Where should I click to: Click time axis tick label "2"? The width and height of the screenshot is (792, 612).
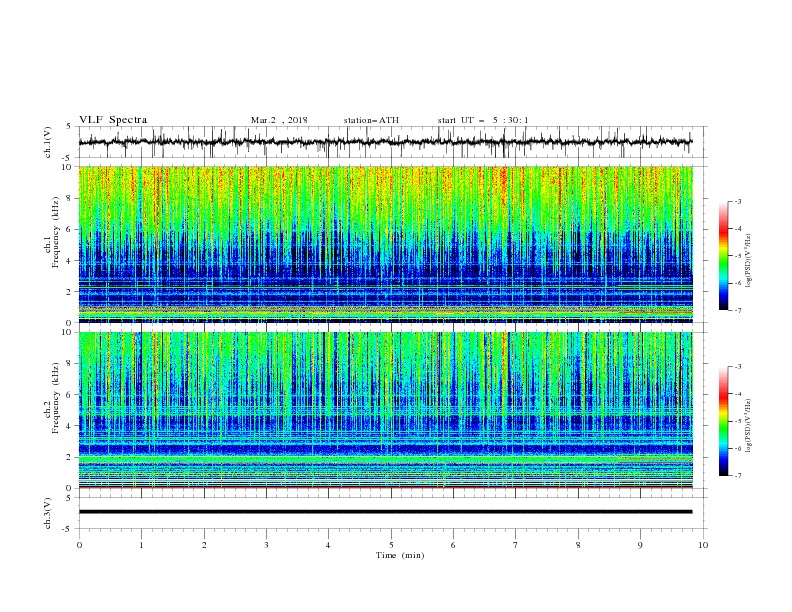click(x=204, y=545)
